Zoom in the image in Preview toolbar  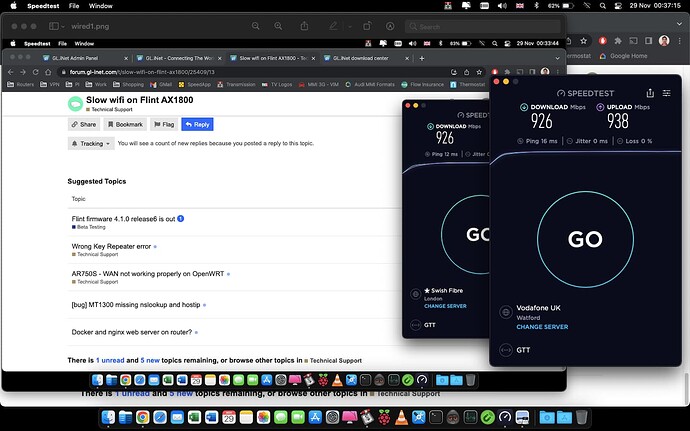pyautogui.click(x=278, y=26)
